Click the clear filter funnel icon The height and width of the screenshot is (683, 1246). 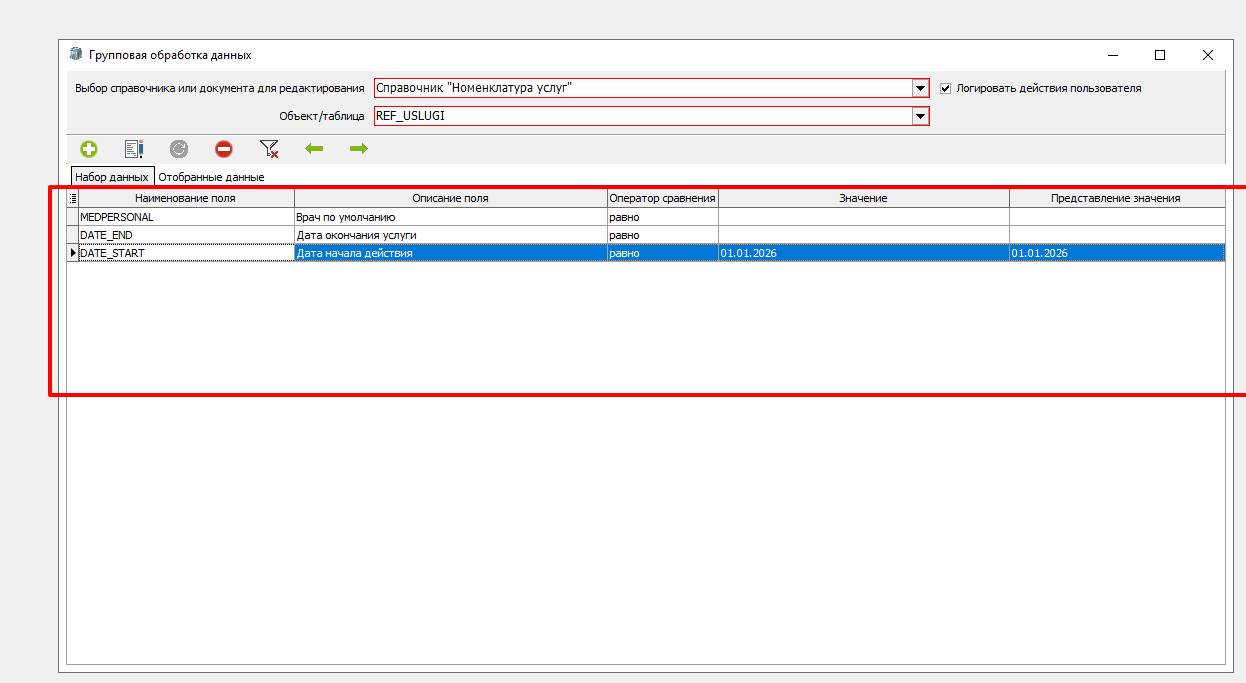[x=269, y=149]
